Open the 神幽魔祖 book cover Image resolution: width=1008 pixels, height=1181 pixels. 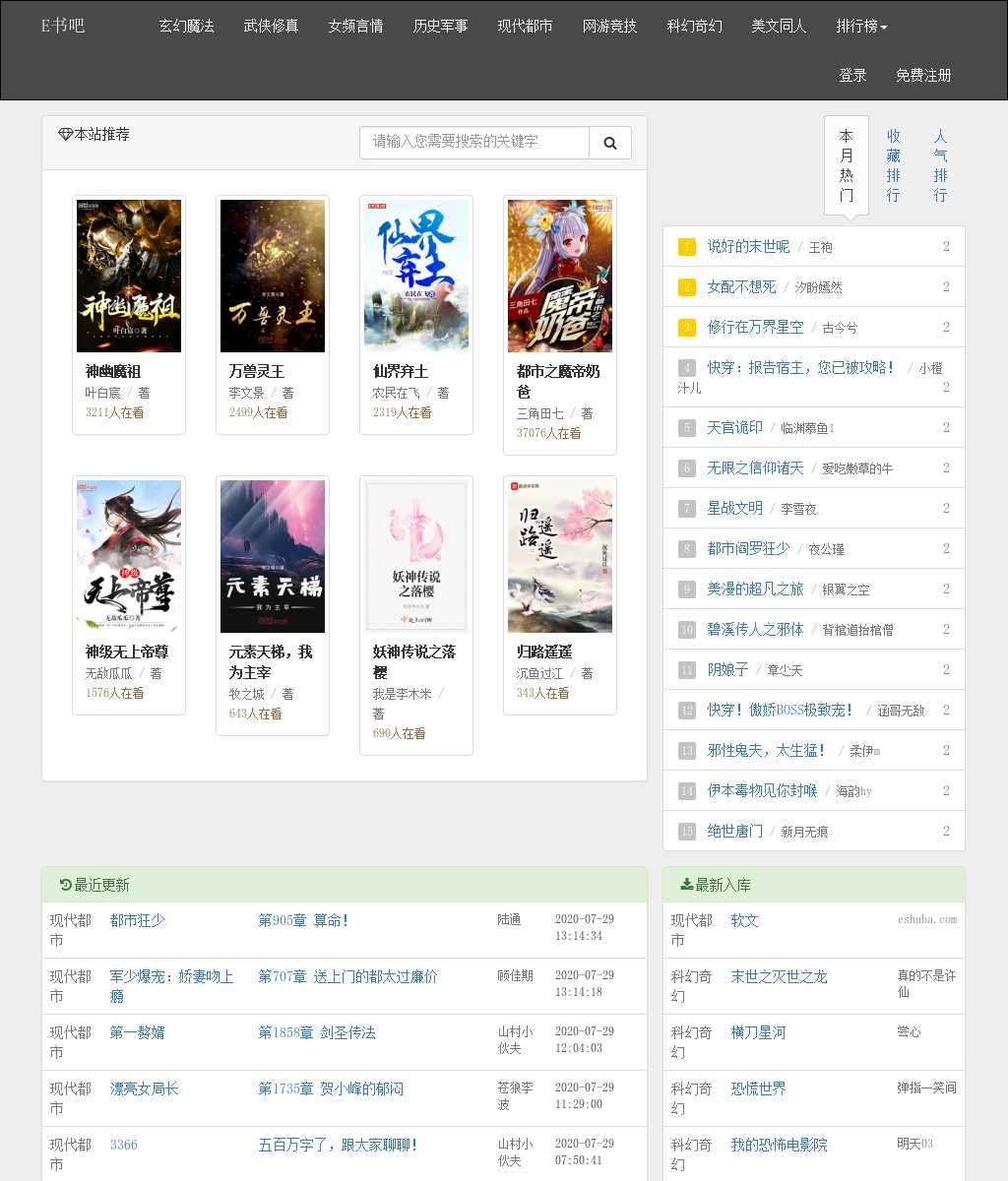point(129,277)
